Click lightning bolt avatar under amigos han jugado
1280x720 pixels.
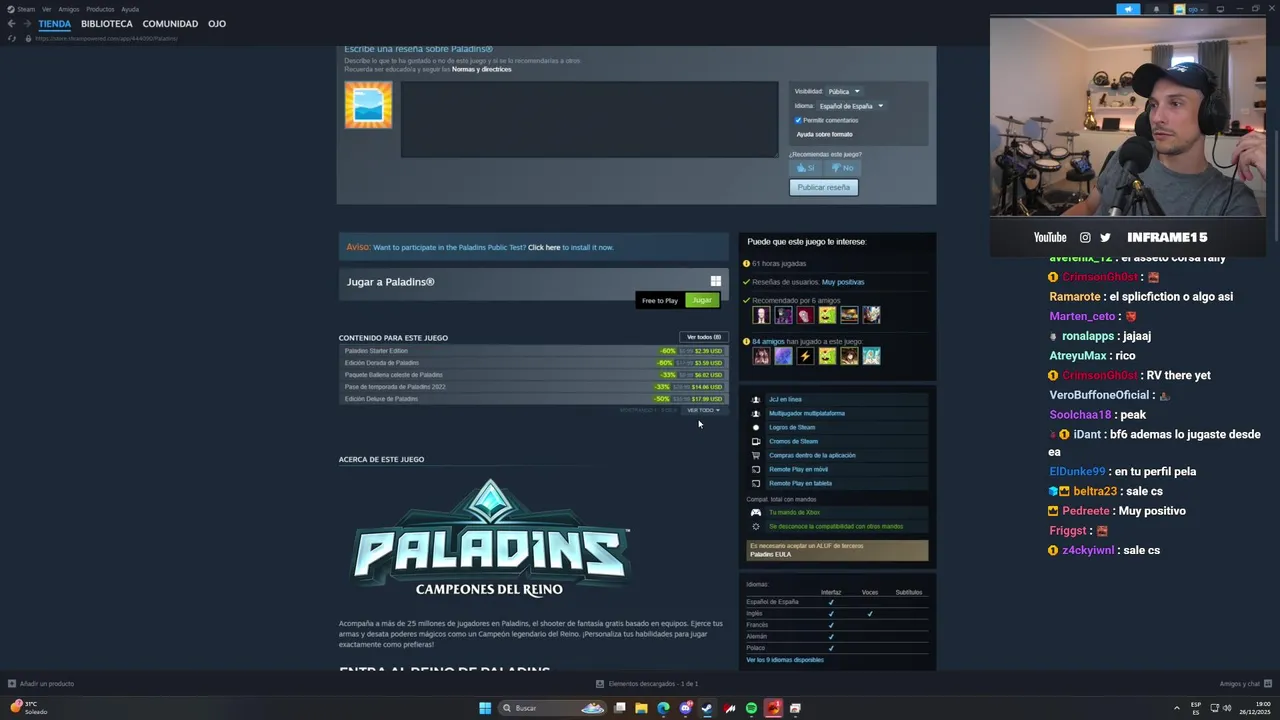[x=805, y=356]
